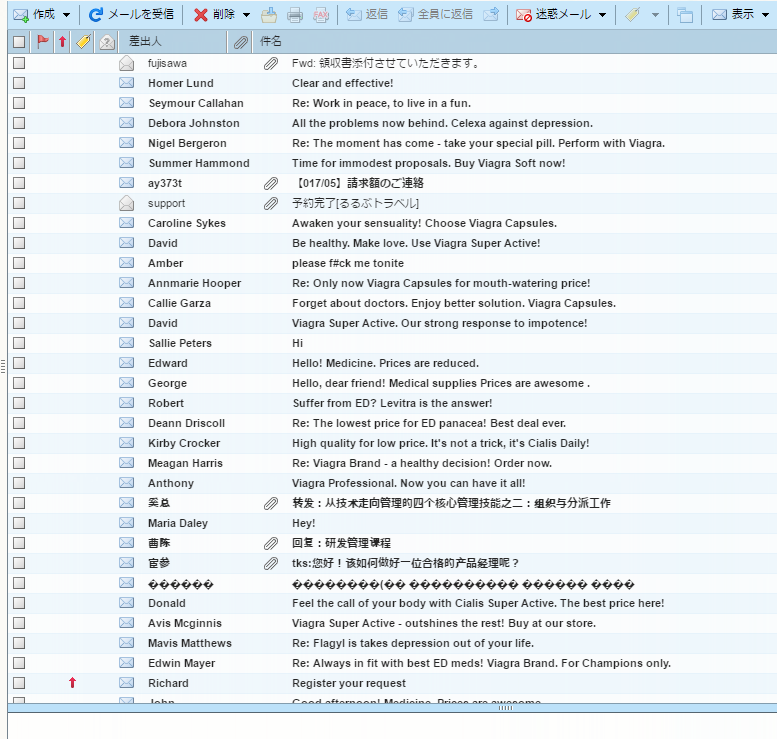Expand the 削除 dropdown arrow
This screenshot has width=777, height=739.
point(246,15)
